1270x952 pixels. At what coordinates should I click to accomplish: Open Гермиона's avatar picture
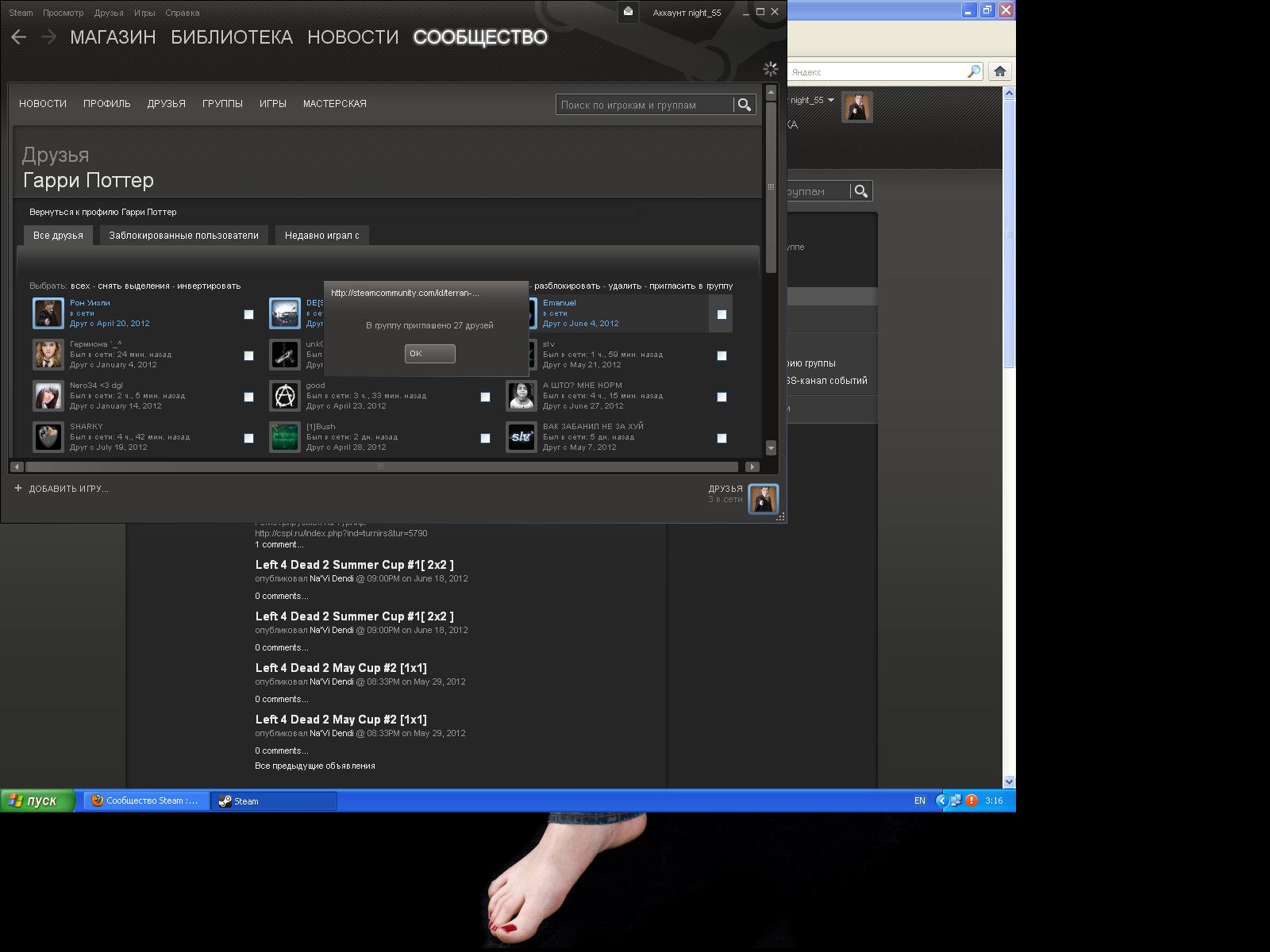tap(48, 355)
